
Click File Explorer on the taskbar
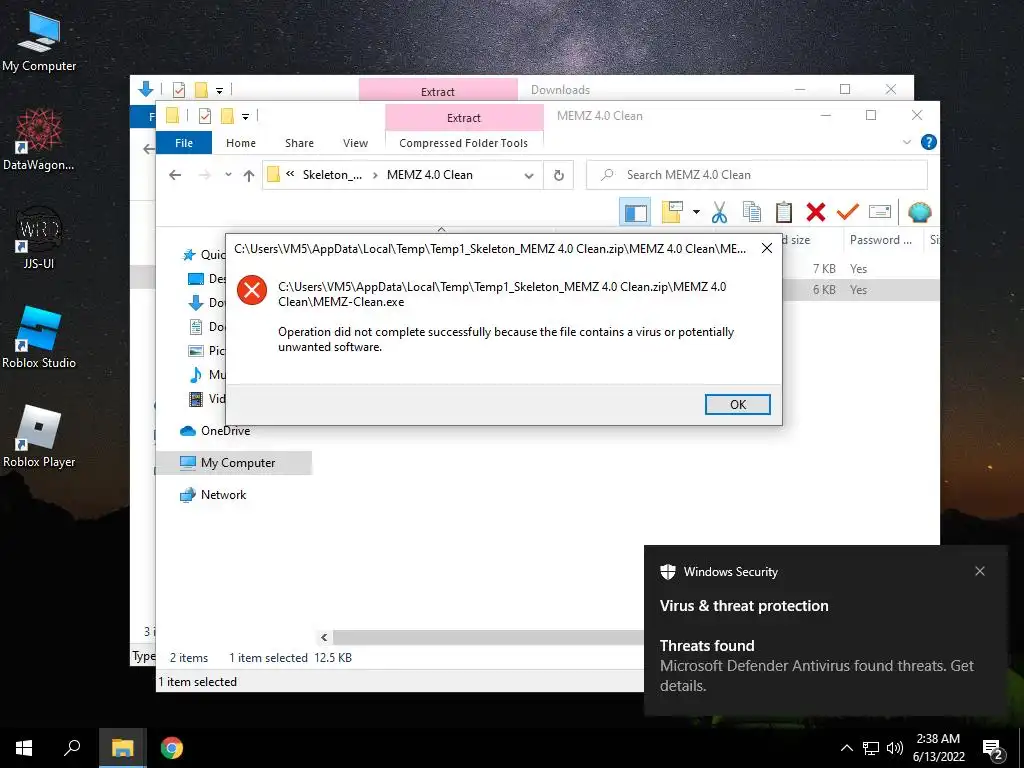point(122,748)
